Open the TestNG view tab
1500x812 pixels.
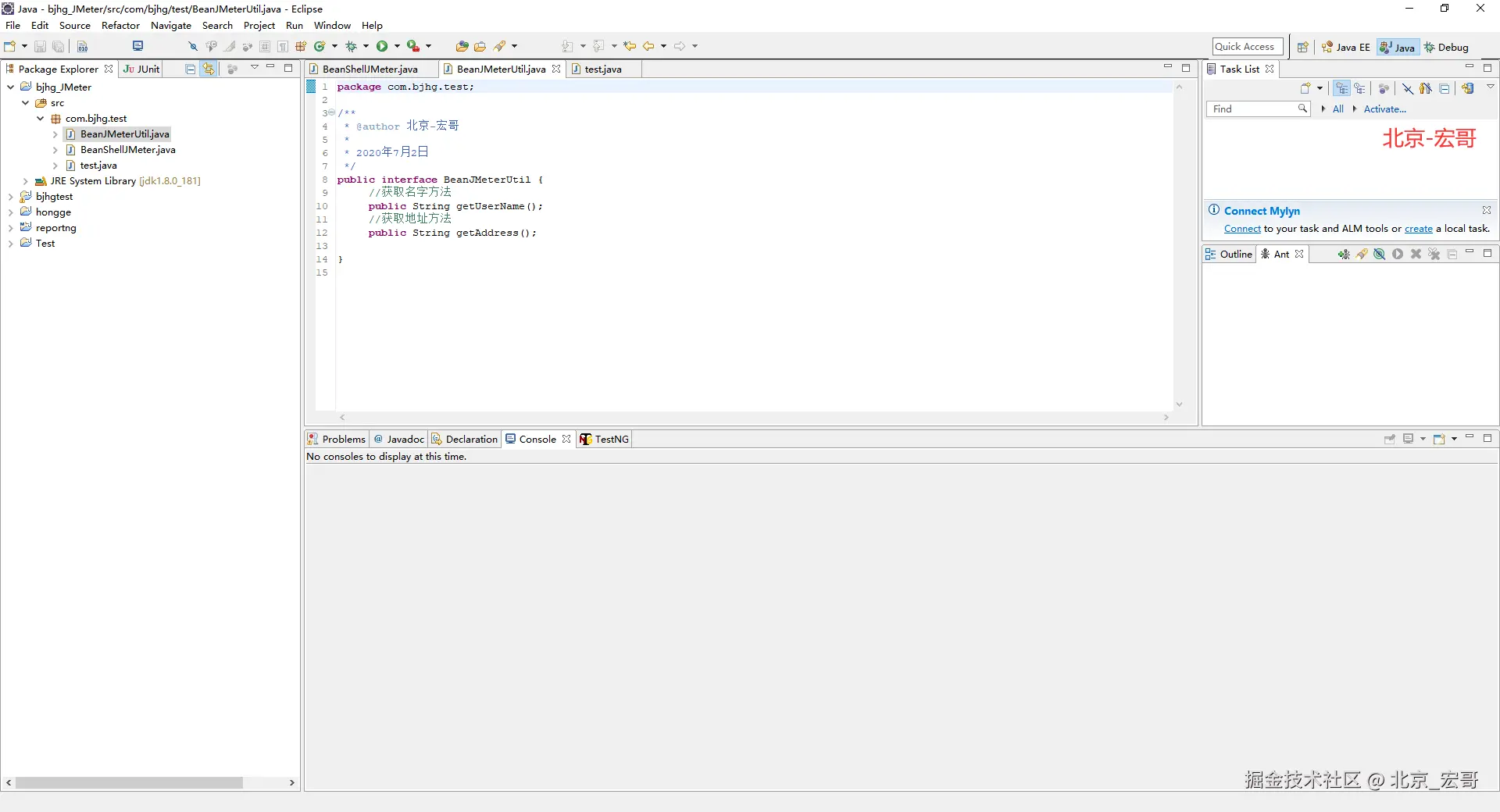605,439
